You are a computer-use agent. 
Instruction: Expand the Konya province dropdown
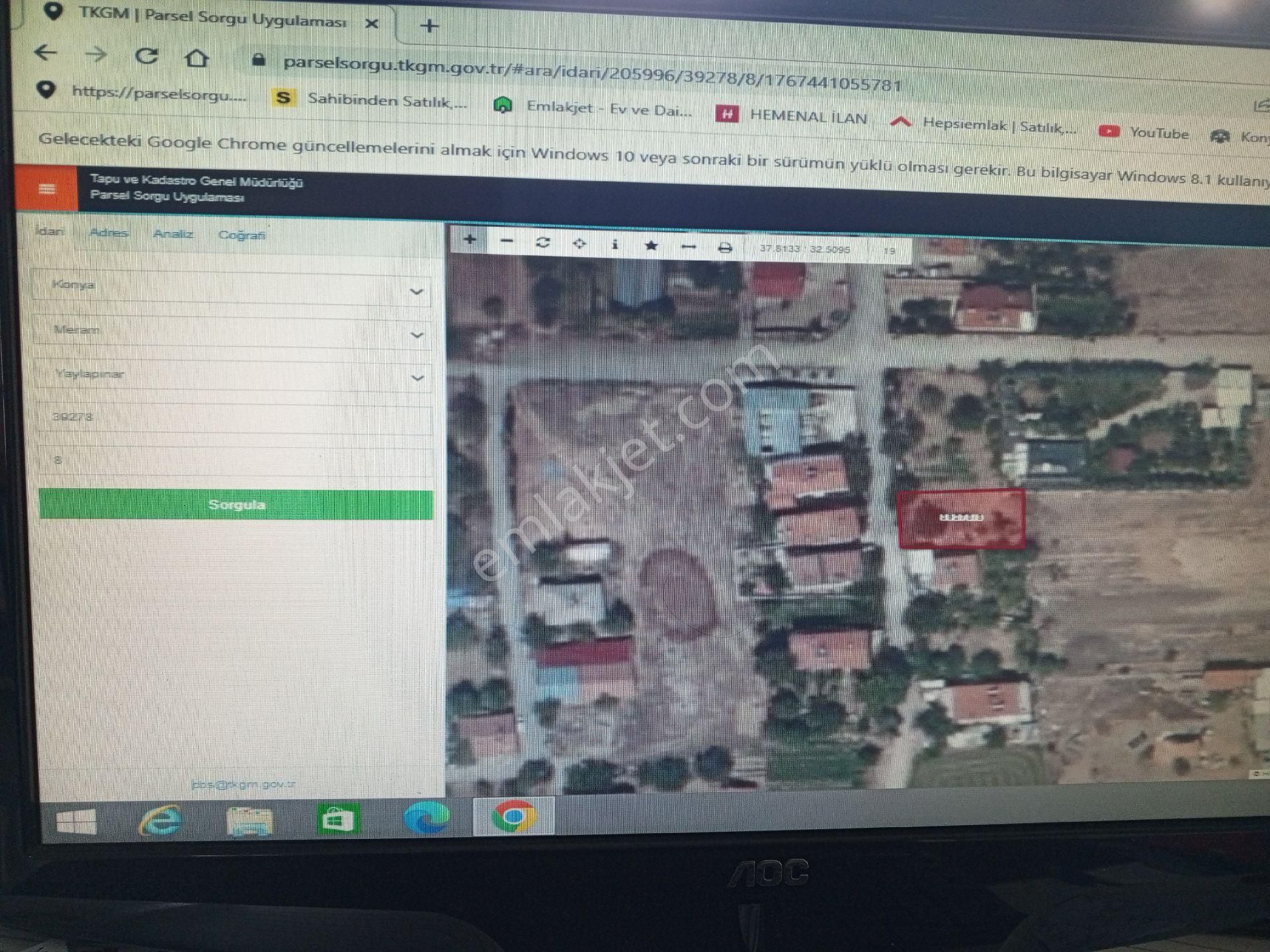pos(417,291)
